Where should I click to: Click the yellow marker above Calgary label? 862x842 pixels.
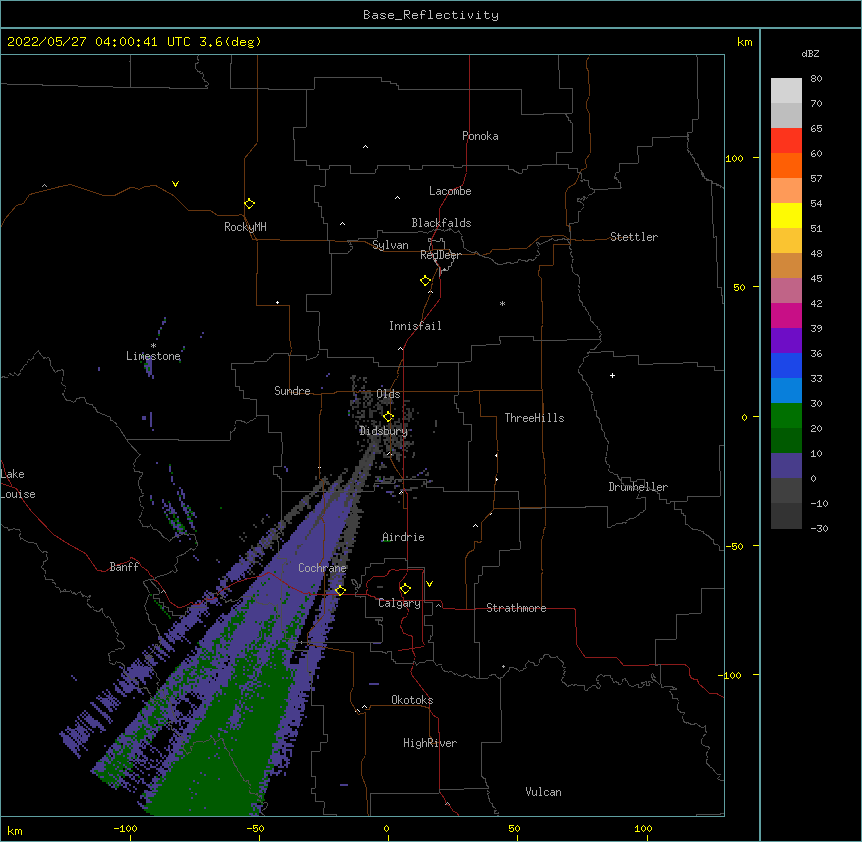point(405,588)
